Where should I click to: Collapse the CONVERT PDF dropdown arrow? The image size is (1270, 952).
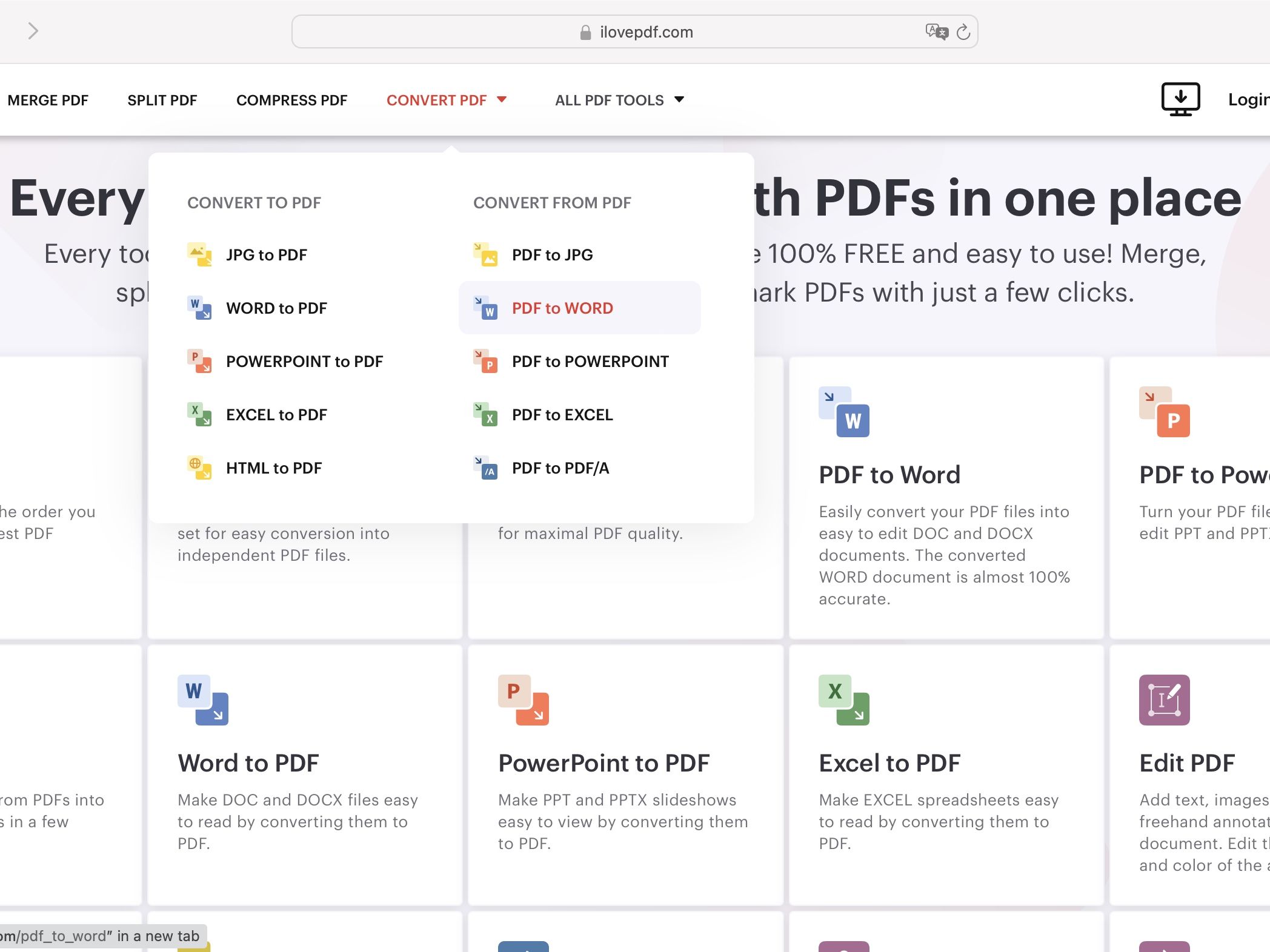pos(502,100)
